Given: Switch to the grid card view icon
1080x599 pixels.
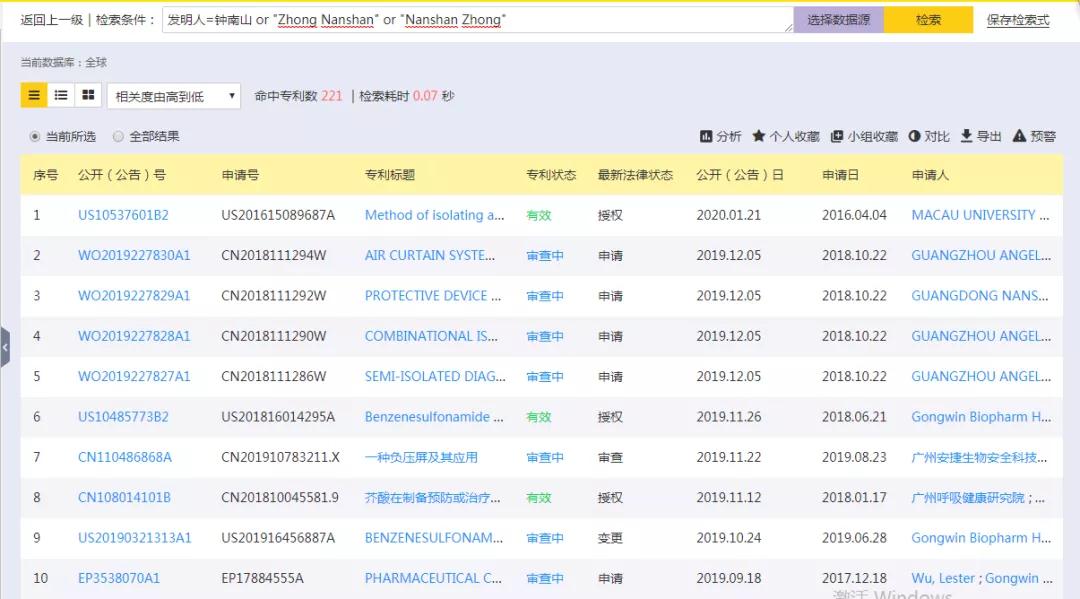Looking at the screenshot, I should click(x=86, y=95).
